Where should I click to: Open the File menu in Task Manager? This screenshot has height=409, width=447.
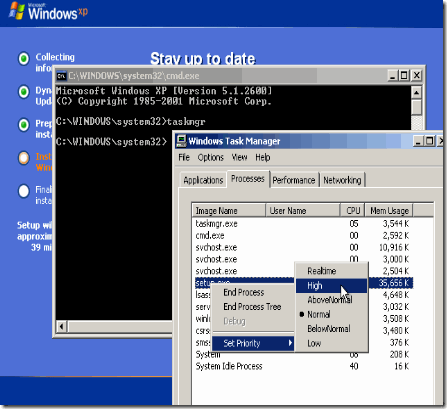tap(184, 157)
